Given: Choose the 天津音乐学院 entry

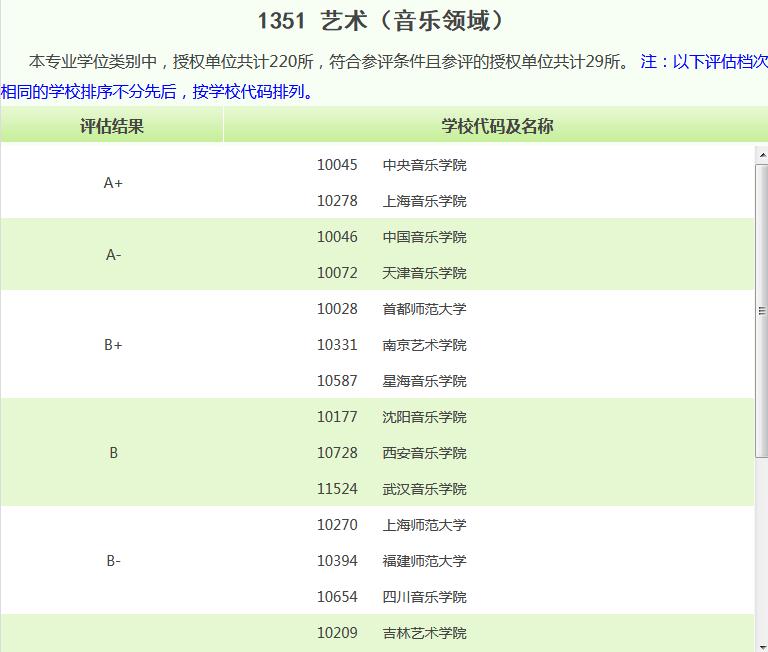Looking at the screenshot, I should coord(424,273).
